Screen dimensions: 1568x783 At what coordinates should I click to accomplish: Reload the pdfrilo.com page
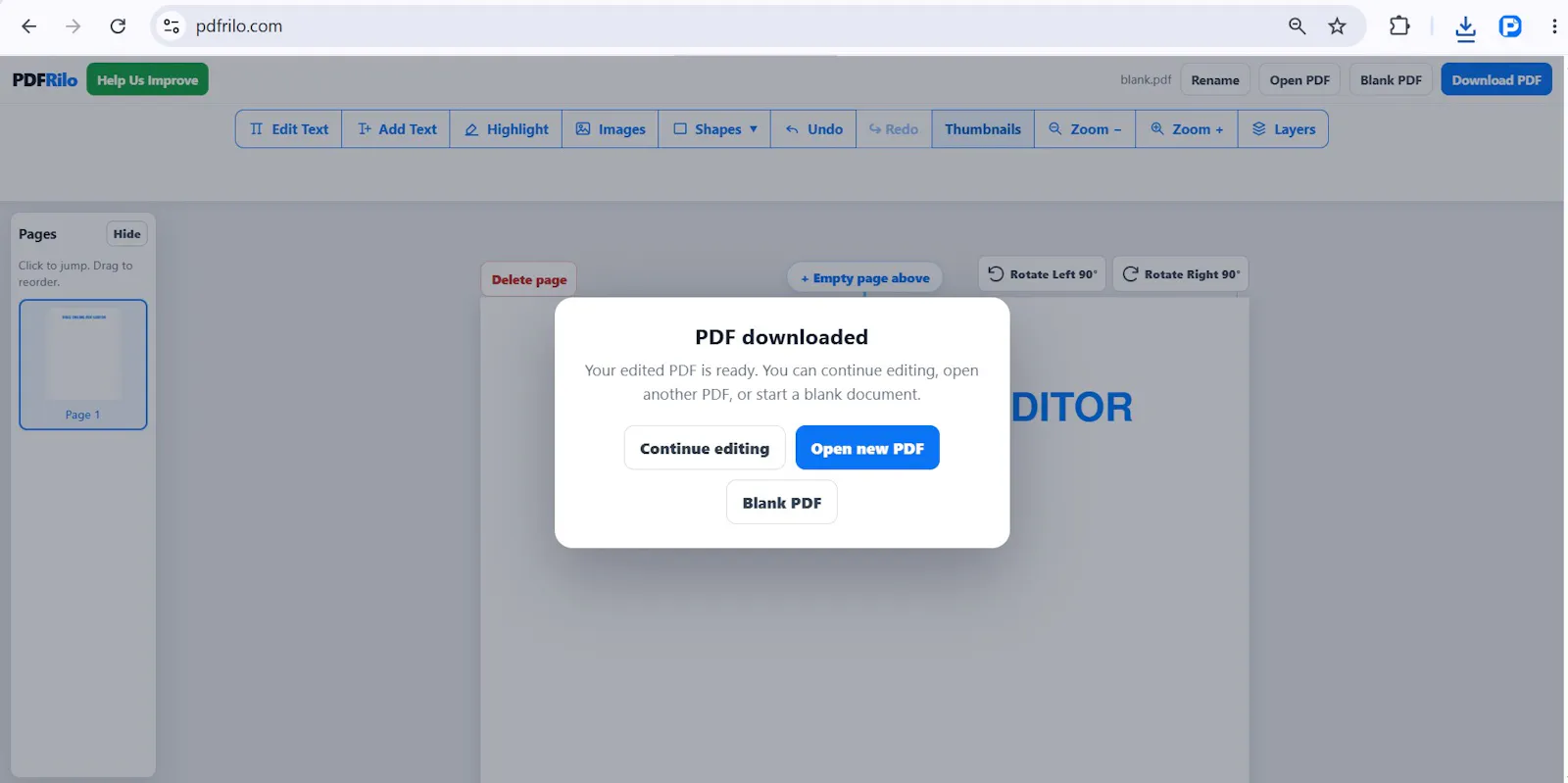(118, 26)
